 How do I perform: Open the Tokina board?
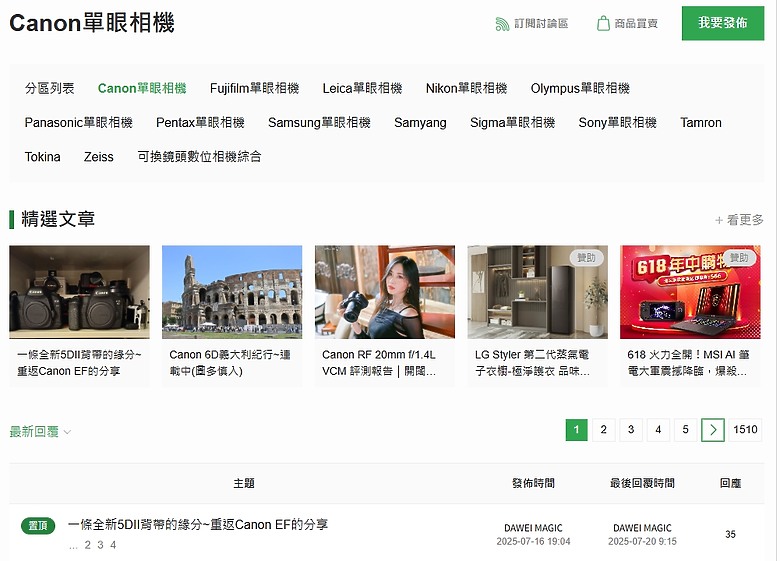pyautogui.click(x=43, y=157)
